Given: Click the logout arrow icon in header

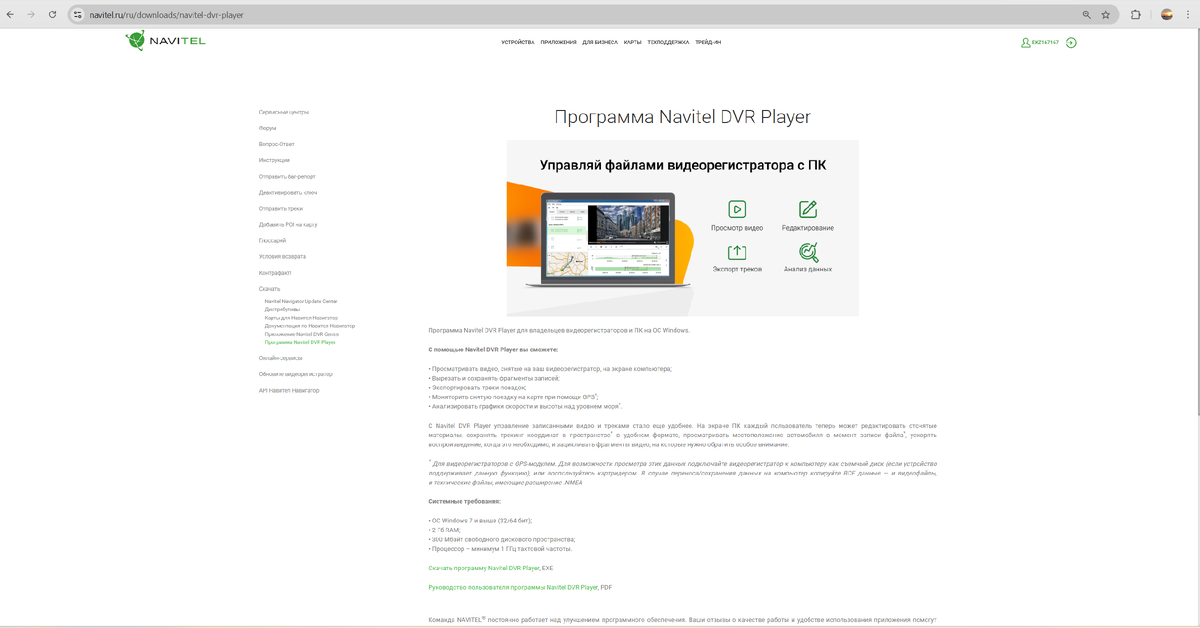Looking at the screenshot, I should [1071, 43].
